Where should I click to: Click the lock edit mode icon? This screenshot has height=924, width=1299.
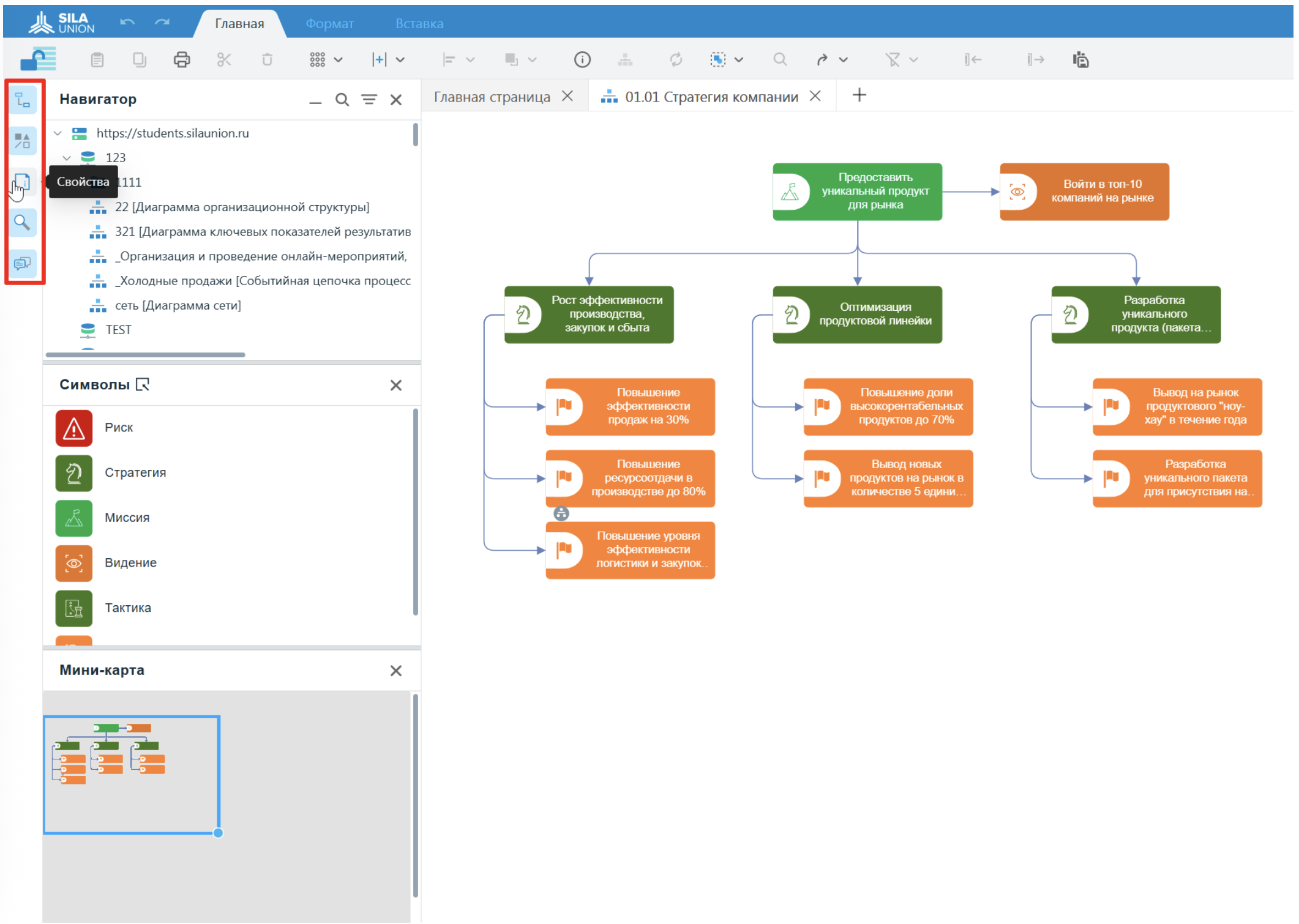click(x=38, y=59)
